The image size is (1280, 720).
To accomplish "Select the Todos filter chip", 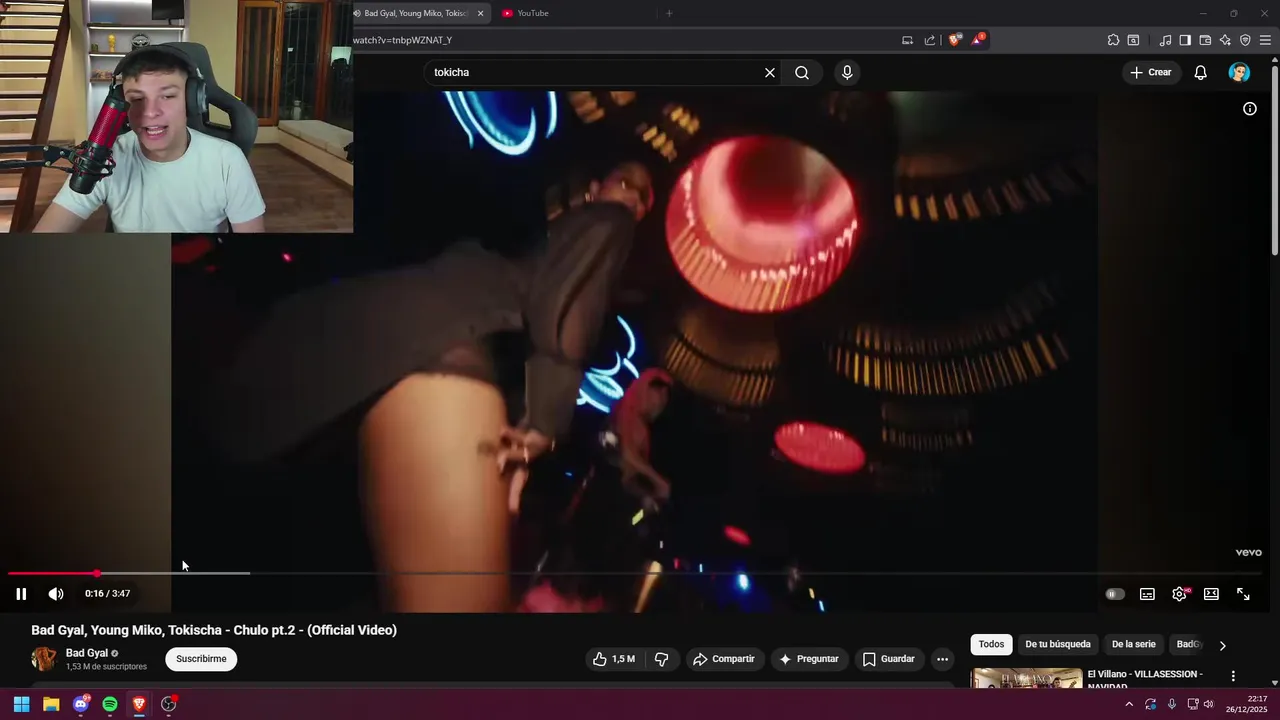I will 991,645.
